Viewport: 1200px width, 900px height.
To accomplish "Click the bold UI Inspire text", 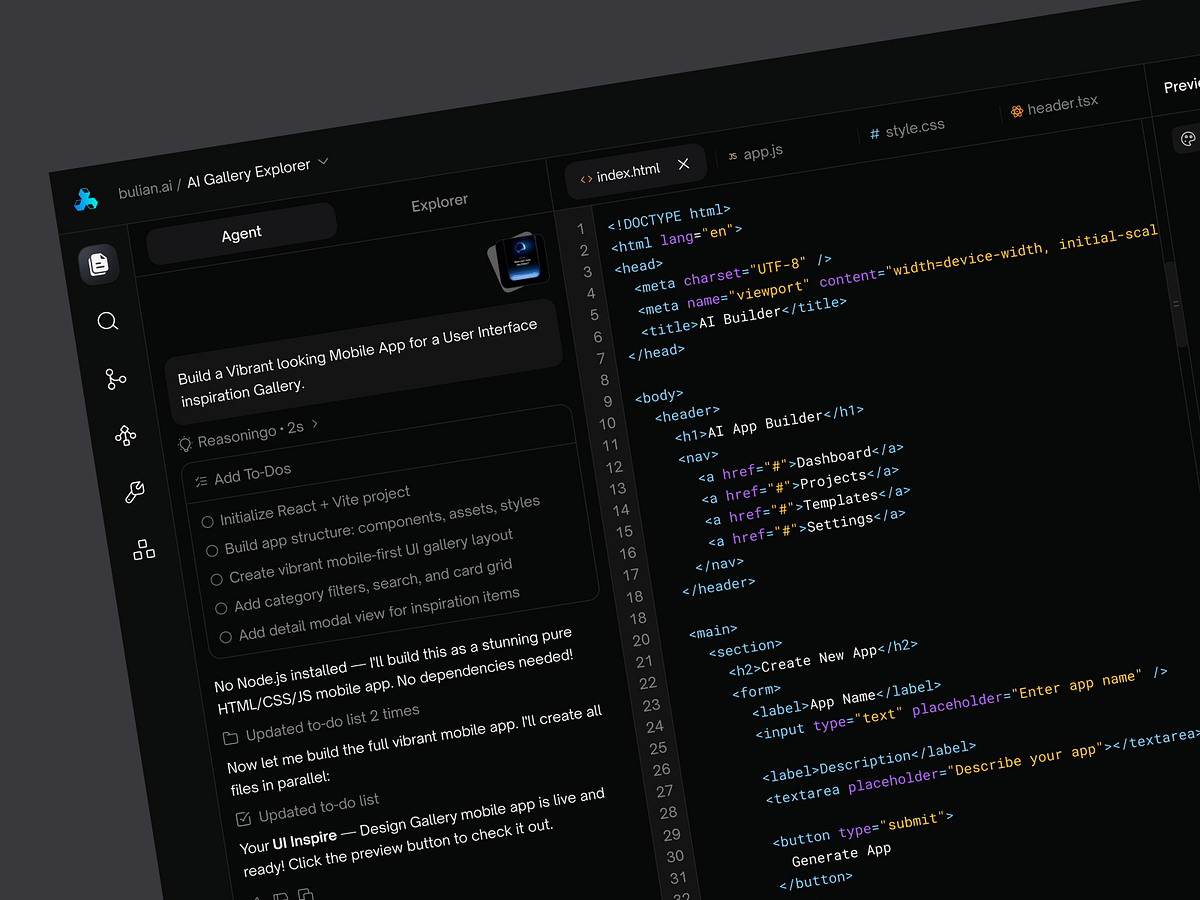I will click(304, 839).
